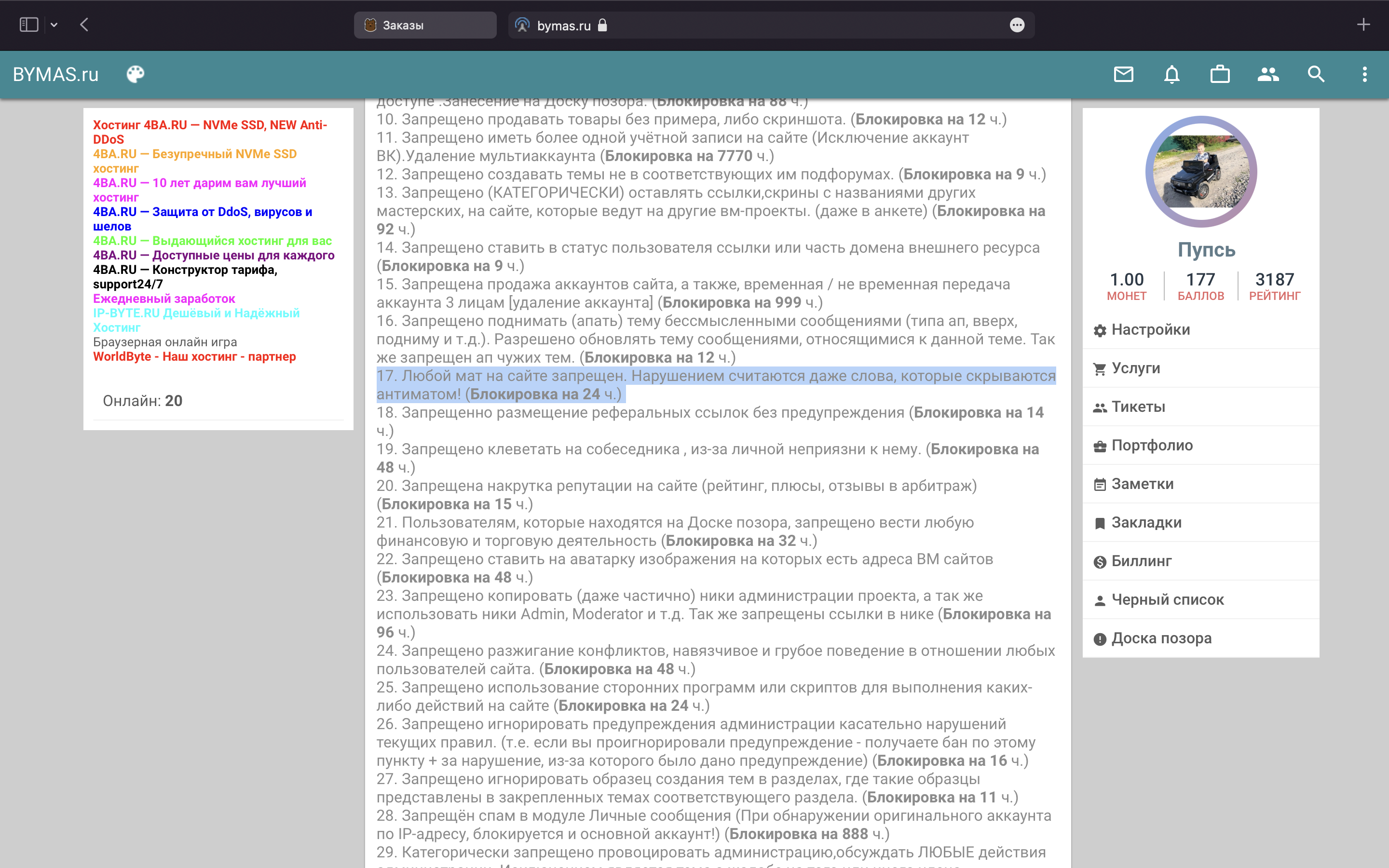Open the three-dot vertical menu
Screen dimensions: 1389x868
pyautogui.click(x=1364, y=75)
